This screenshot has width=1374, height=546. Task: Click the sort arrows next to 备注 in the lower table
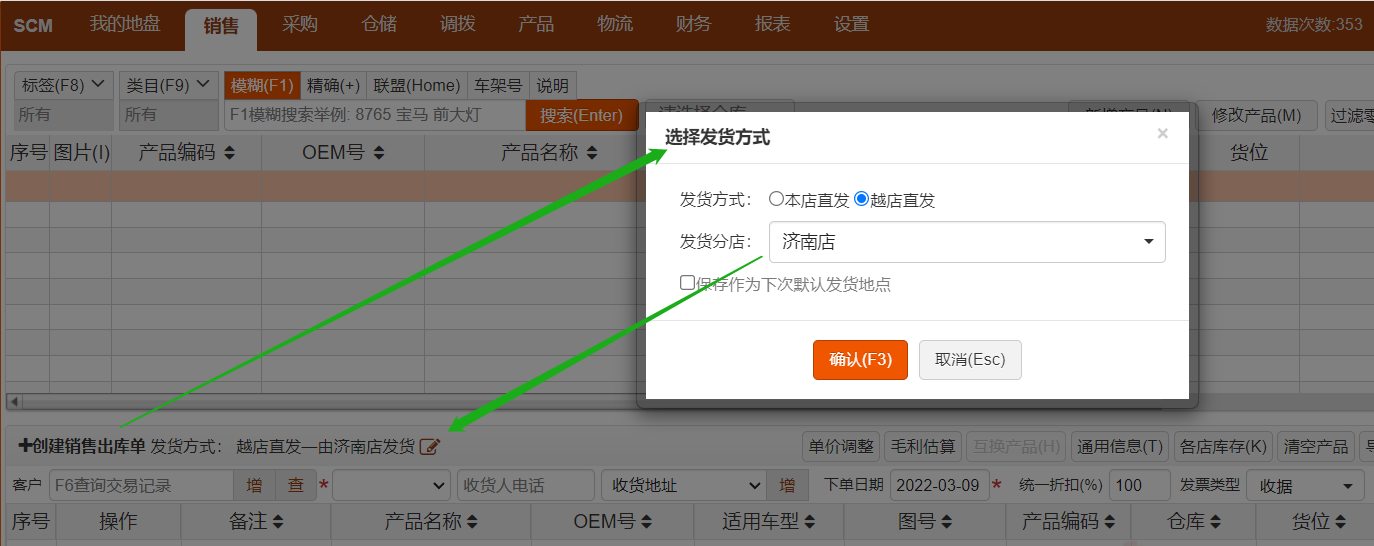point(277,522)
